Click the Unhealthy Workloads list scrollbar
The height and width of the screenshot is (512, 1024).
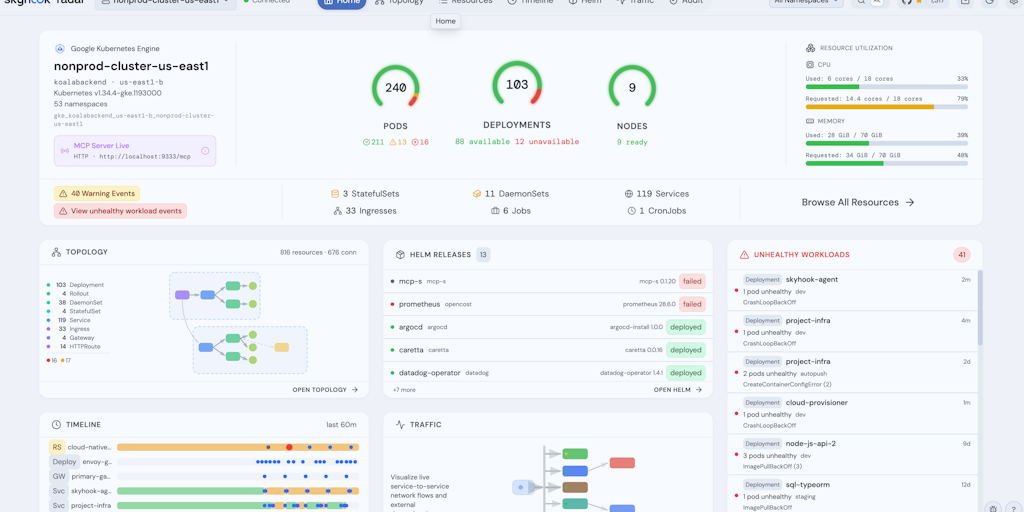tap(980, 307)
